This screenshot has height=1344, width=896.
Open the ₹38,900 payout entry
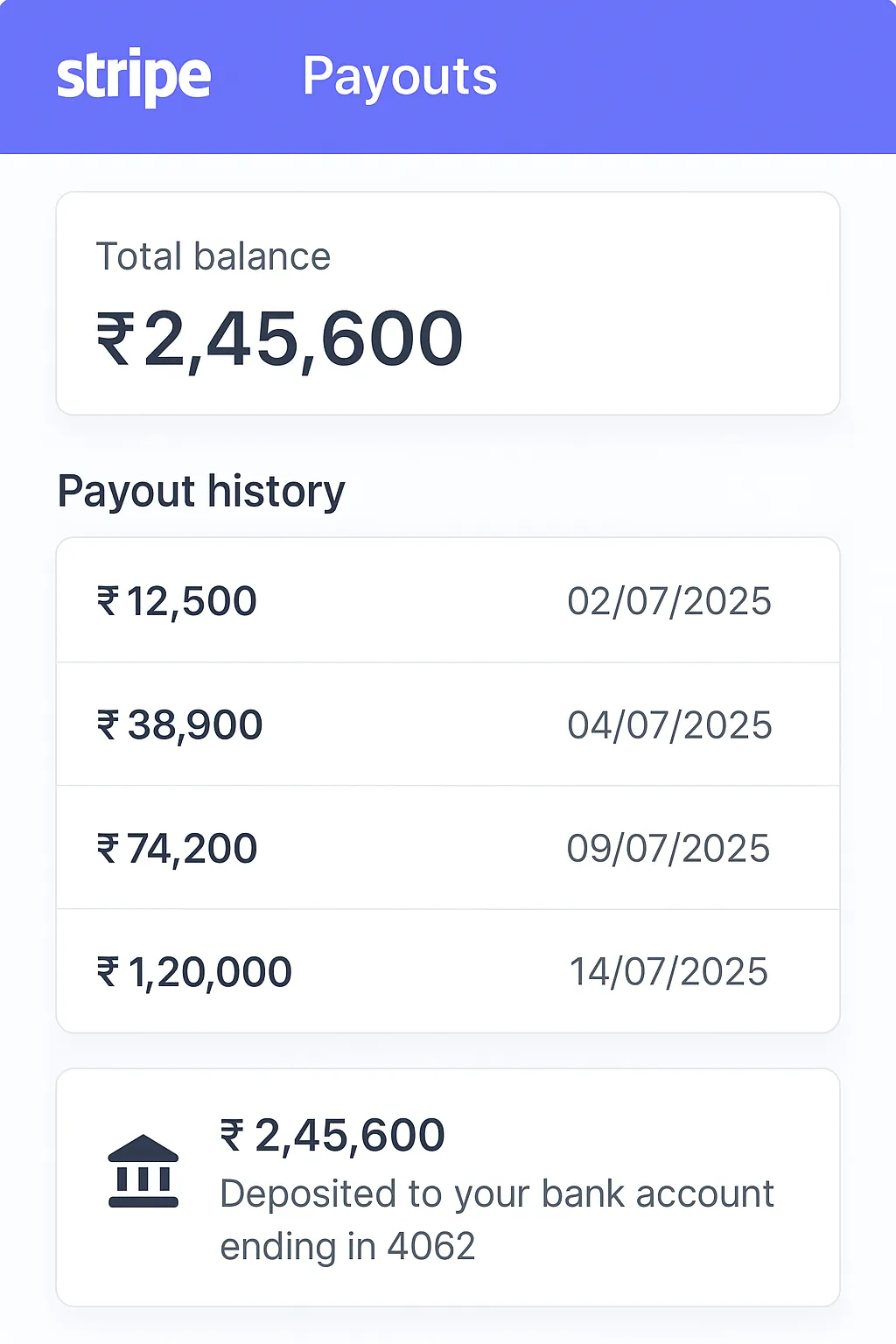point(179,724)
